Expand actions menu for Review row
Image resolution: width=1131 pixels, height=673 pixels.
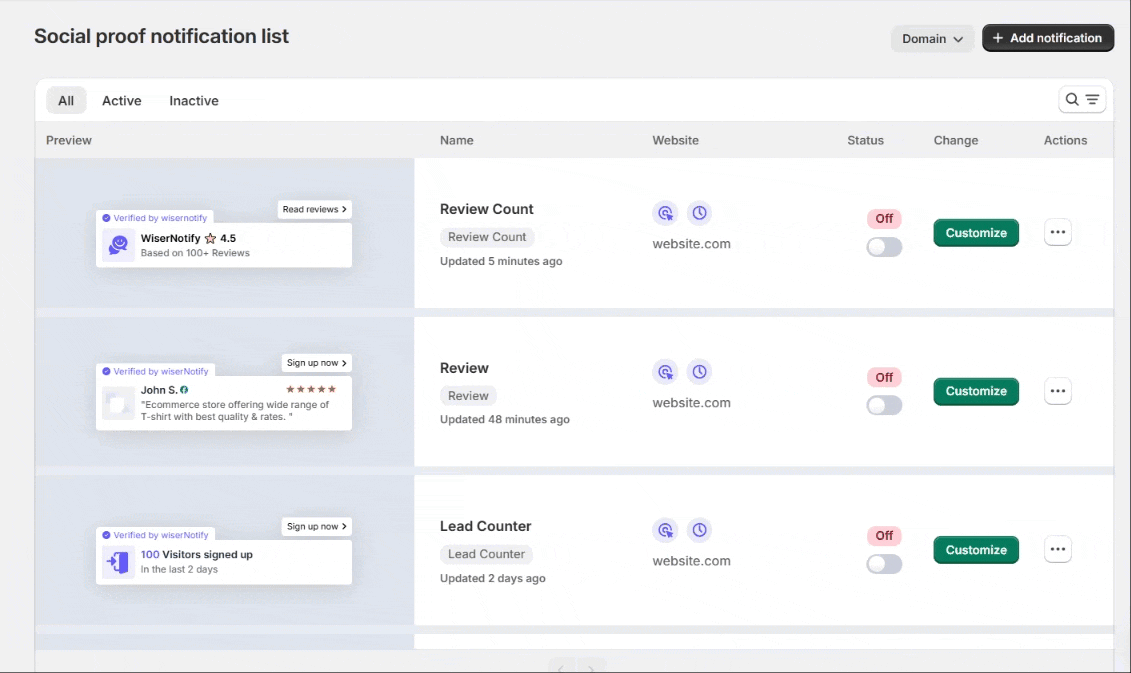(1057, 391)
